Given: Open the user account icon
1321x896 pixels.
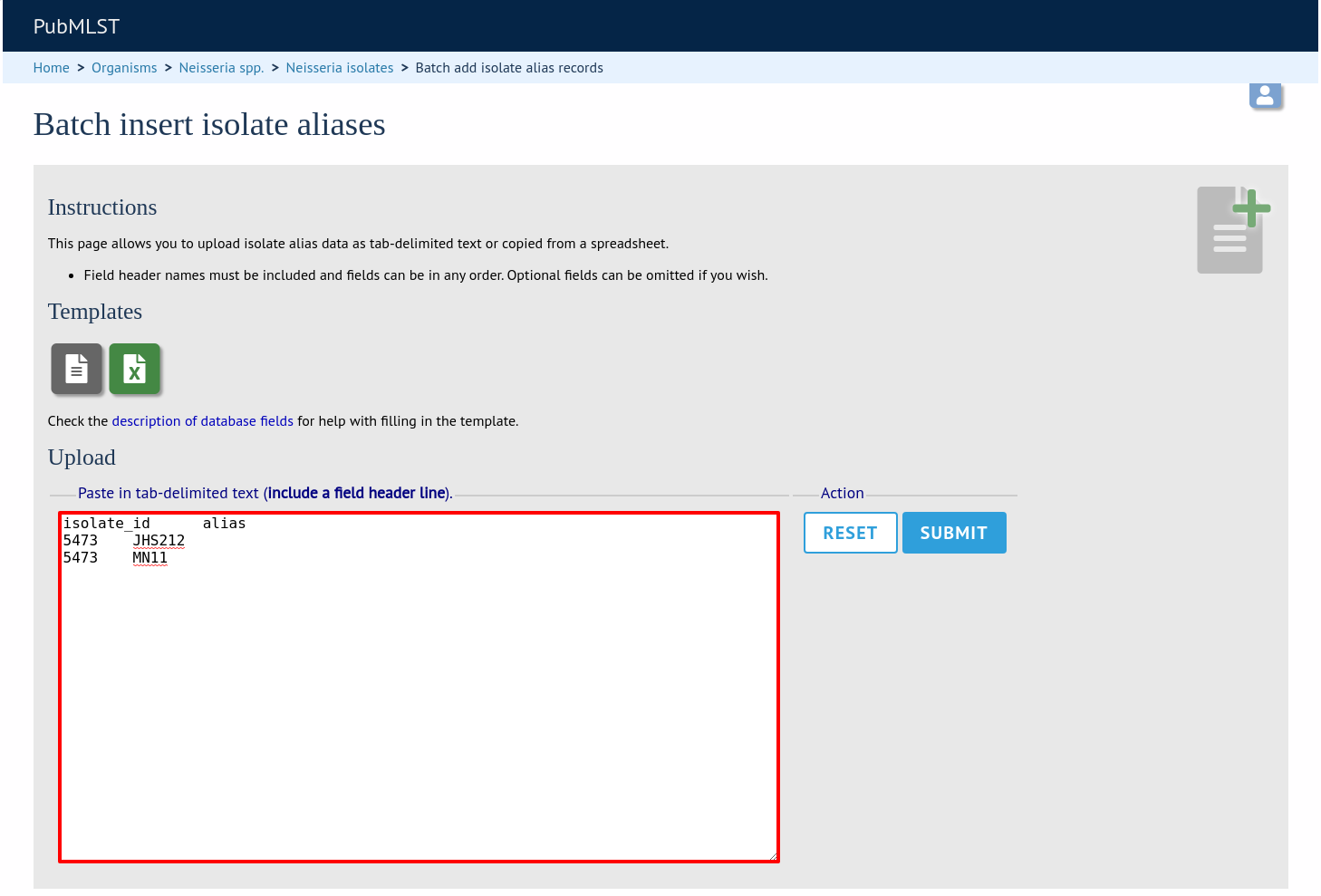Looking at the screenshot, I should click(1265, 94).
